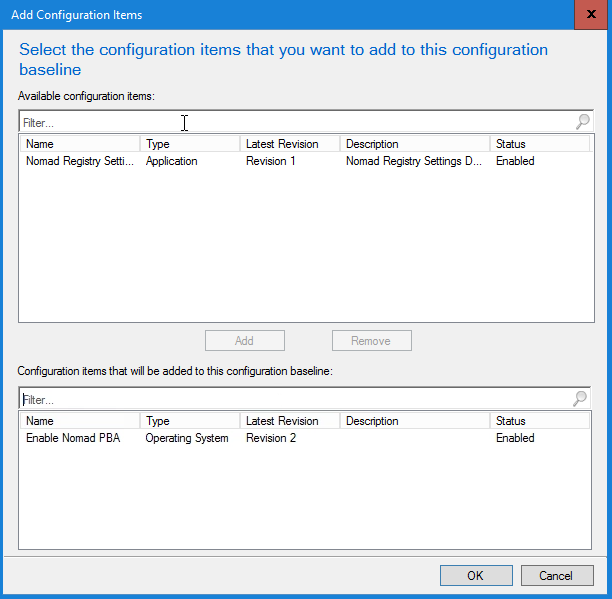Sort added items by Latest Revision header
The height and width of the screenshot is (599, 612).
[x=290, y=421]
